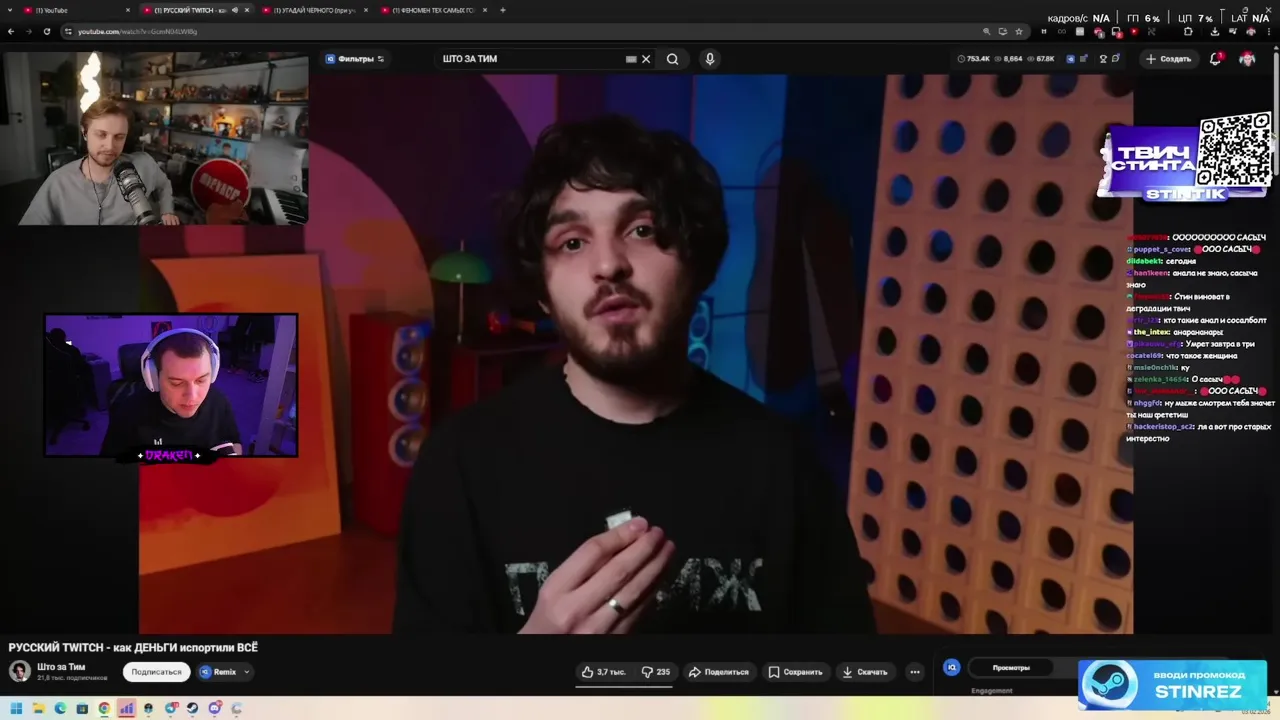Open the browser downloads icon
The width and height of the screenshot is (1280, 720).
point(1214,31)
